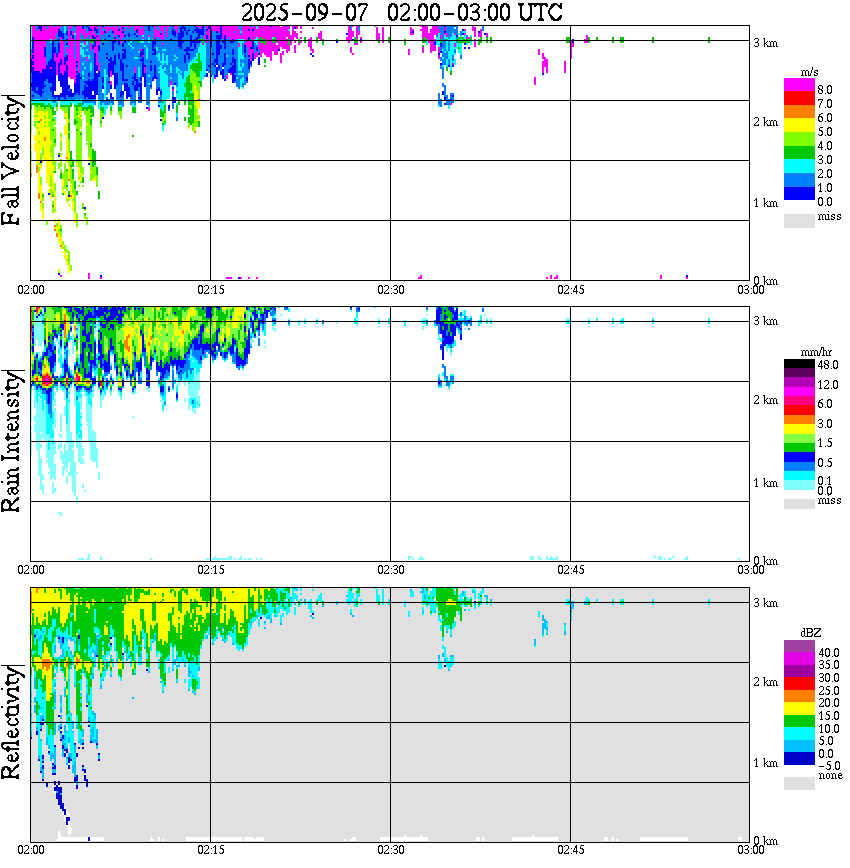Select the top purple swatch above 40.0 dBZ

[799, 646]
